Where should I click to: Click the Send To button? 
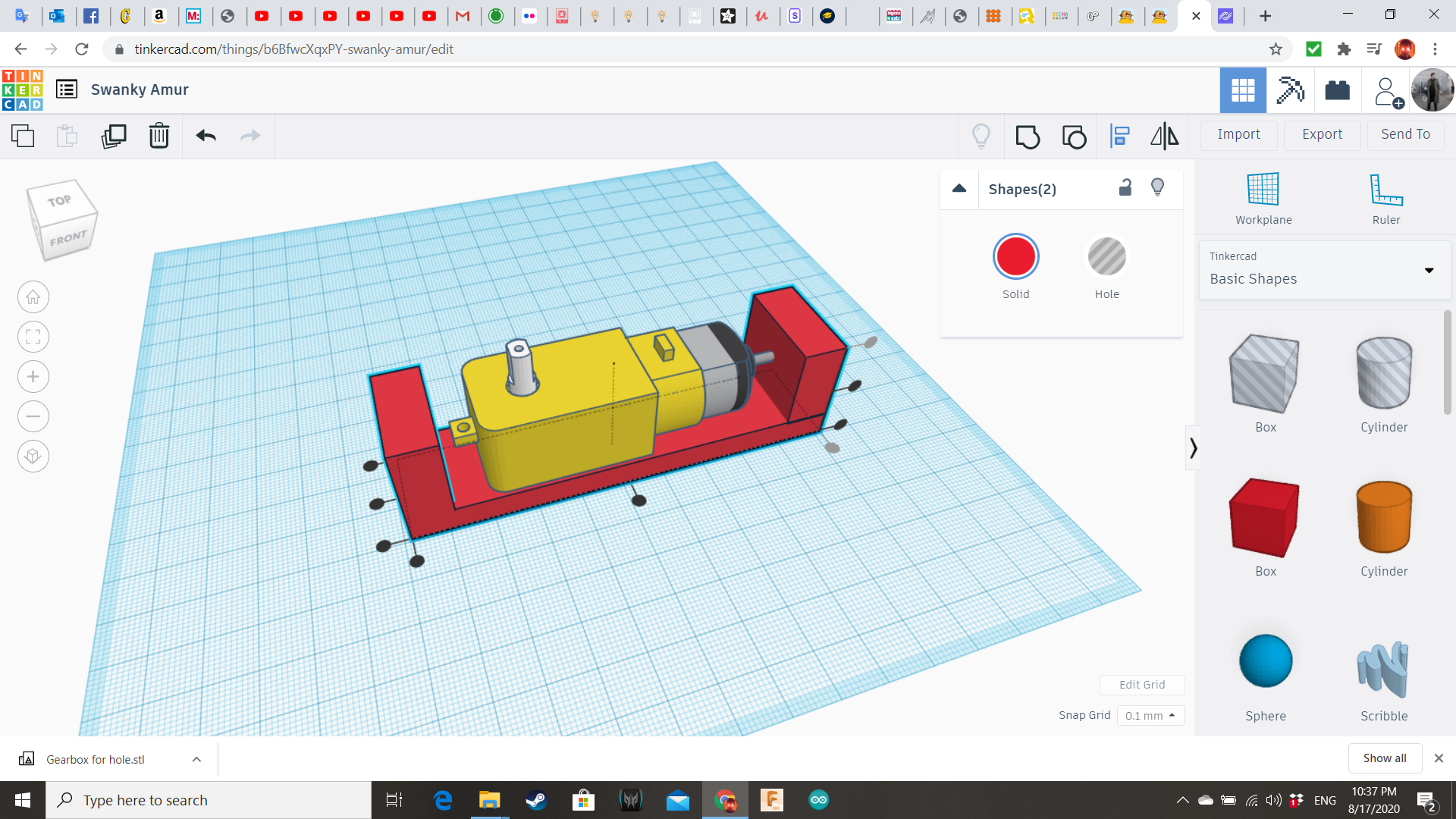click(x=1404, y=134)
